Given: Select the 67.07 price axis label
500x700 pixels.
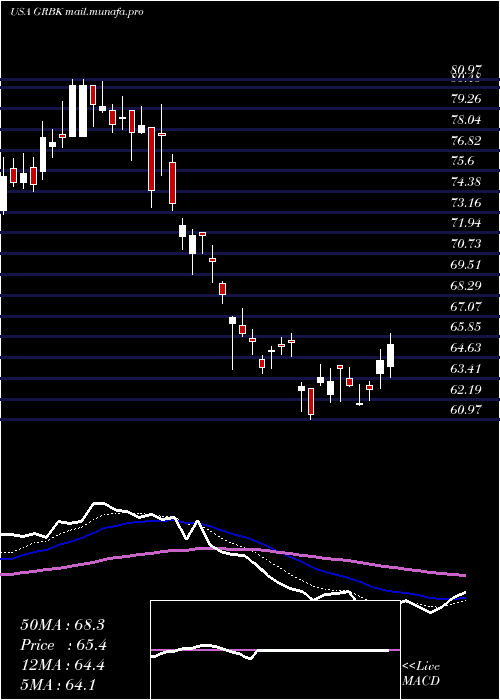Looking at the screenshot, I should (x=467, y=306).
